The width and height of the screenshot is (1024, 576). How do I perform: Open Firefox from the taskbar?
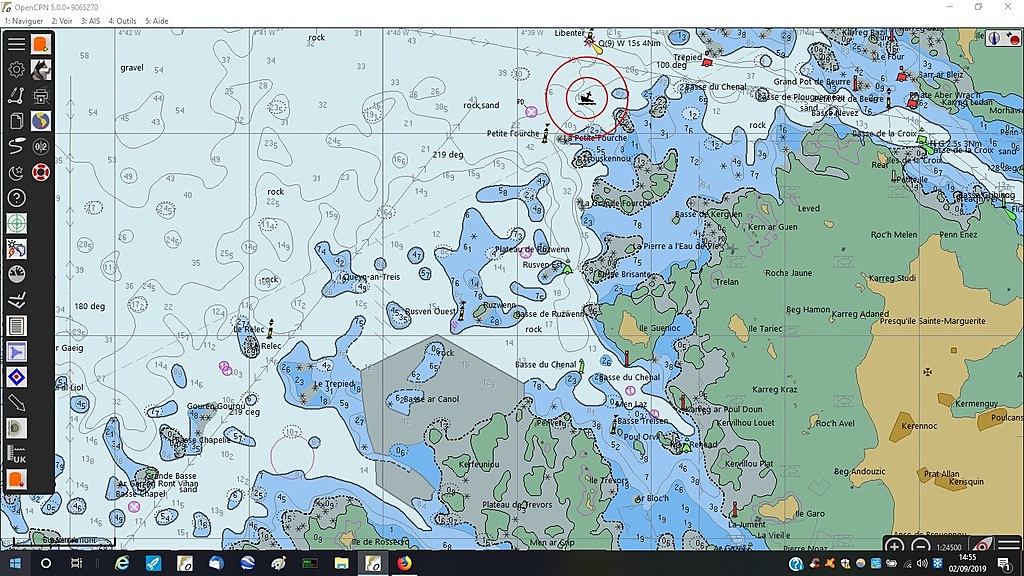pos(404,563)
